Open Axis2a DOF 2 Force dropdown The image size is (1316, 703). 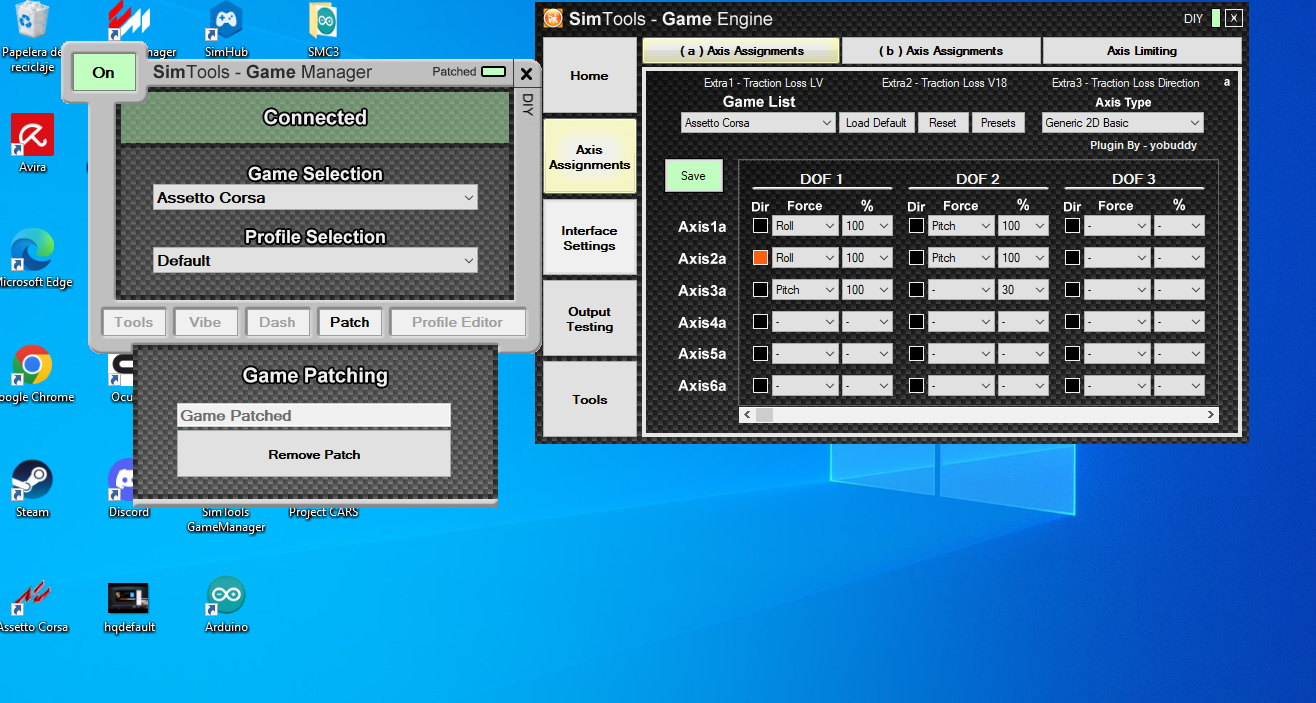(961, 258)
